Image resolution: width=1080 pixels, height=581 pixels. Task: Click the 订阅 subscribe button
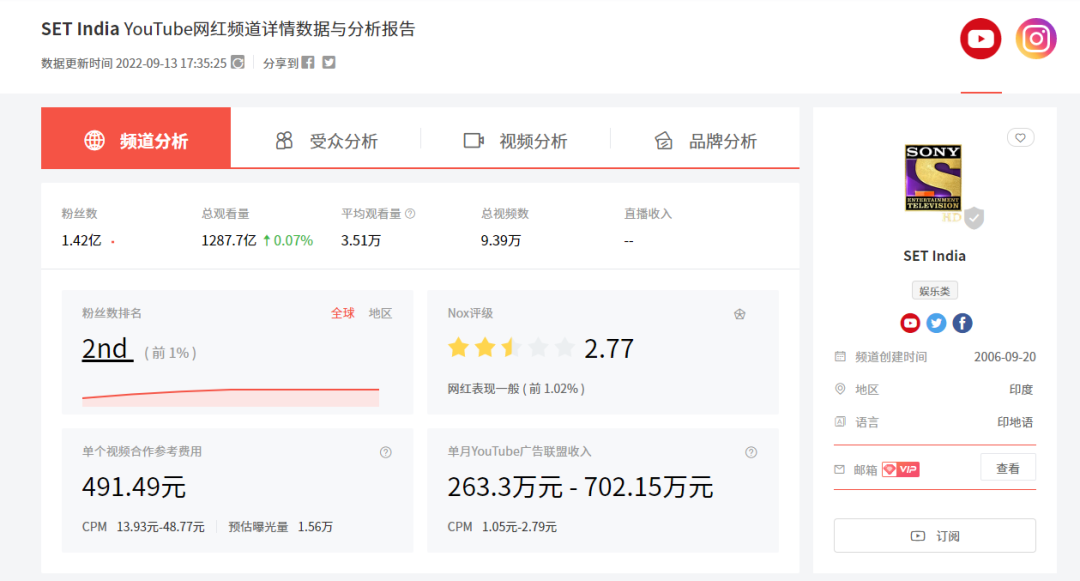pos(935,536)
